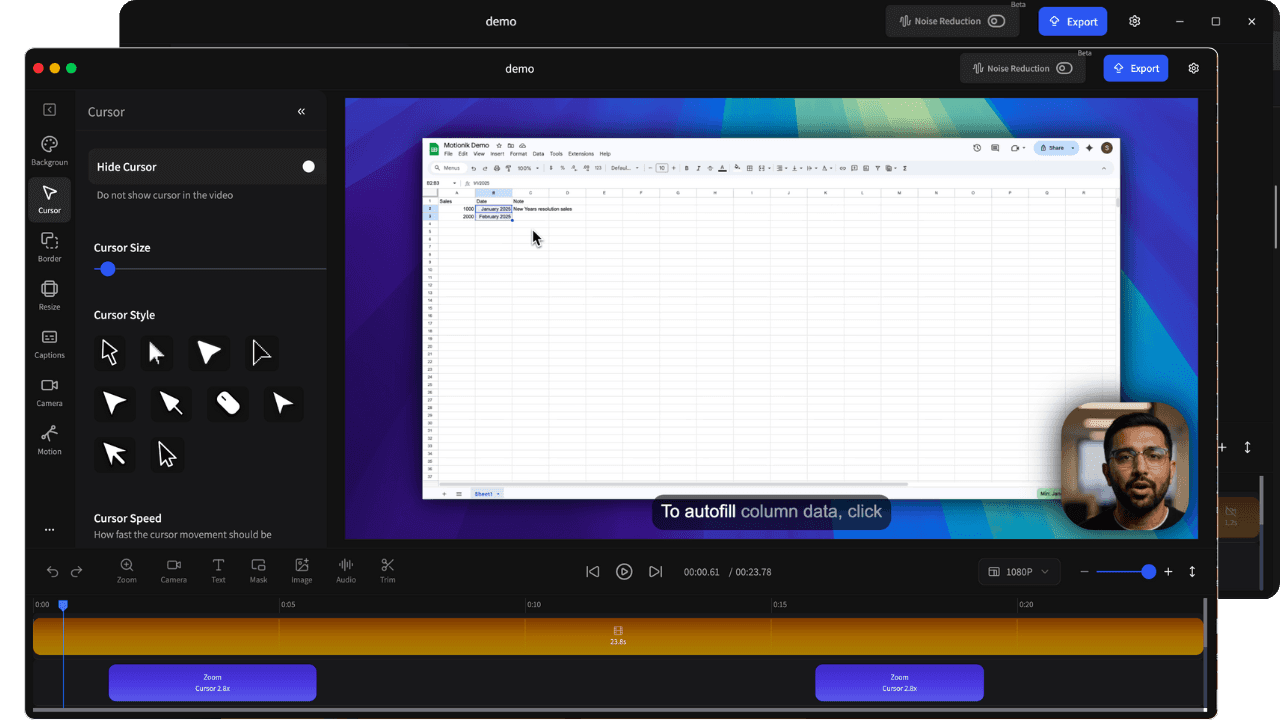
Task: Toggle the Hide Cursor switch
Action: 308,166
